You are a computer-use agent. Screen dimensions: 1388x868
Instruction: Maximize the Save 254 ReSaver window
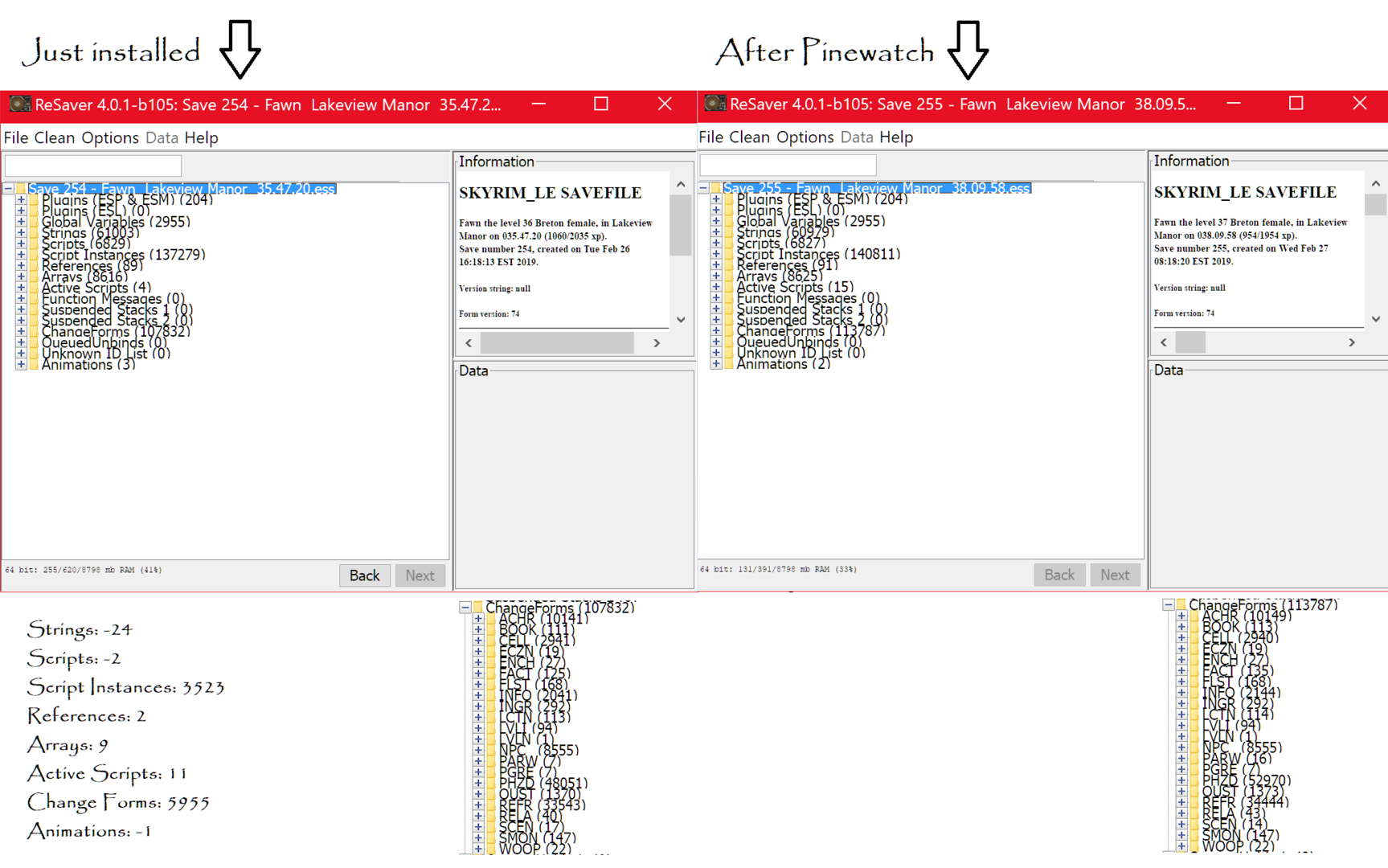click(x=601, y=104)
